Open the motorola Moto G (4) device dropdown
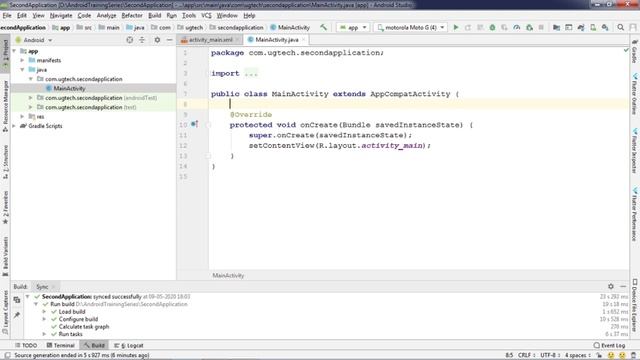 coord(411,27)
